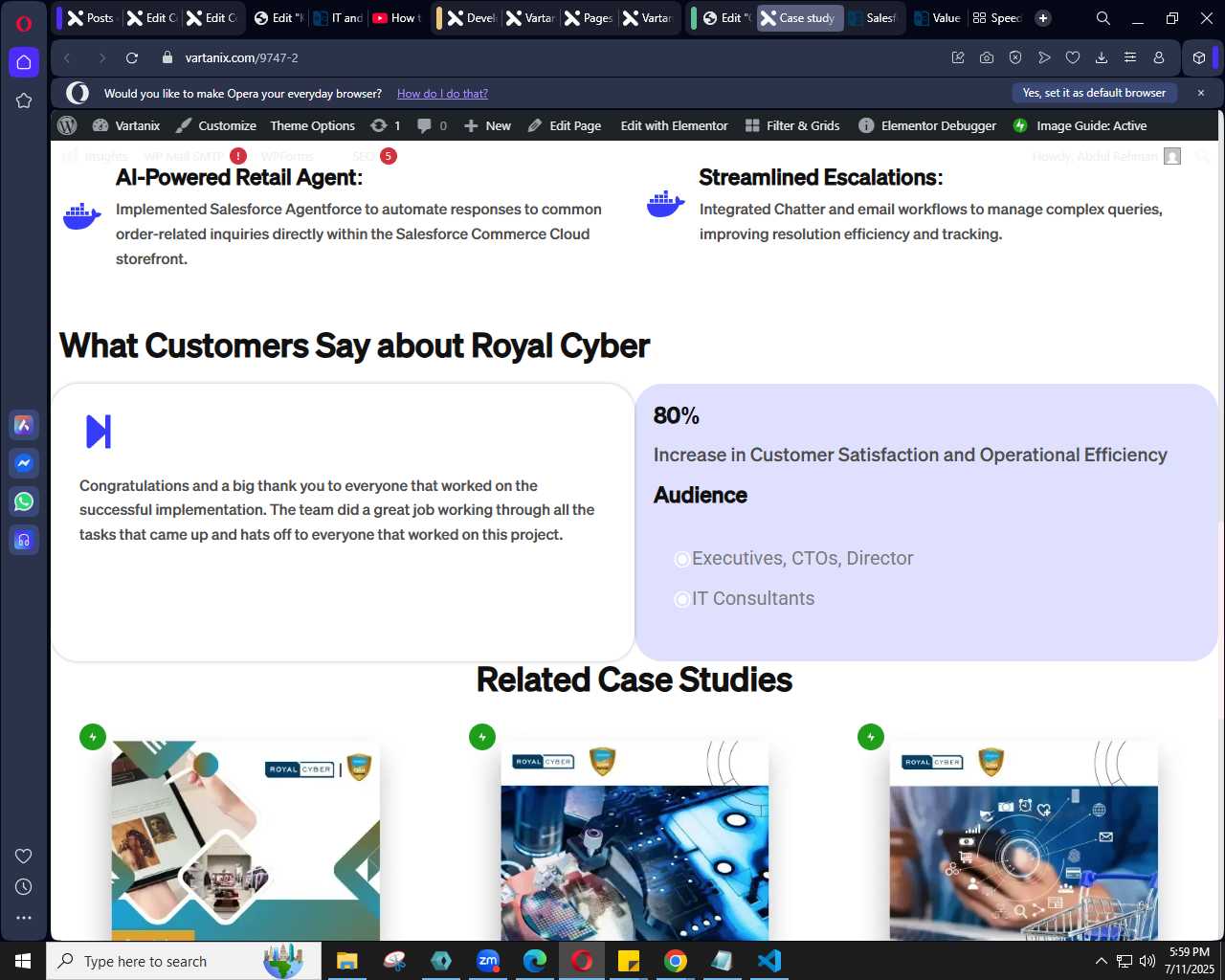Dismiss the default browser prompt
Image resolution: width=1225 pixels, height=980 pixels.
(1201, 93)
